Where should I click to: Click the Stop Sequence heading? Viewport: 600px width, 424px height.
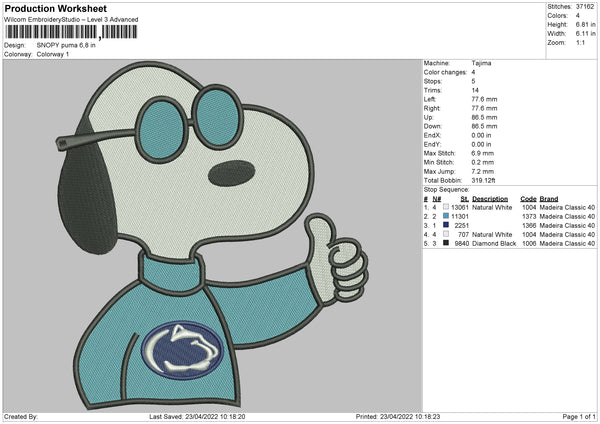[447, 188]
